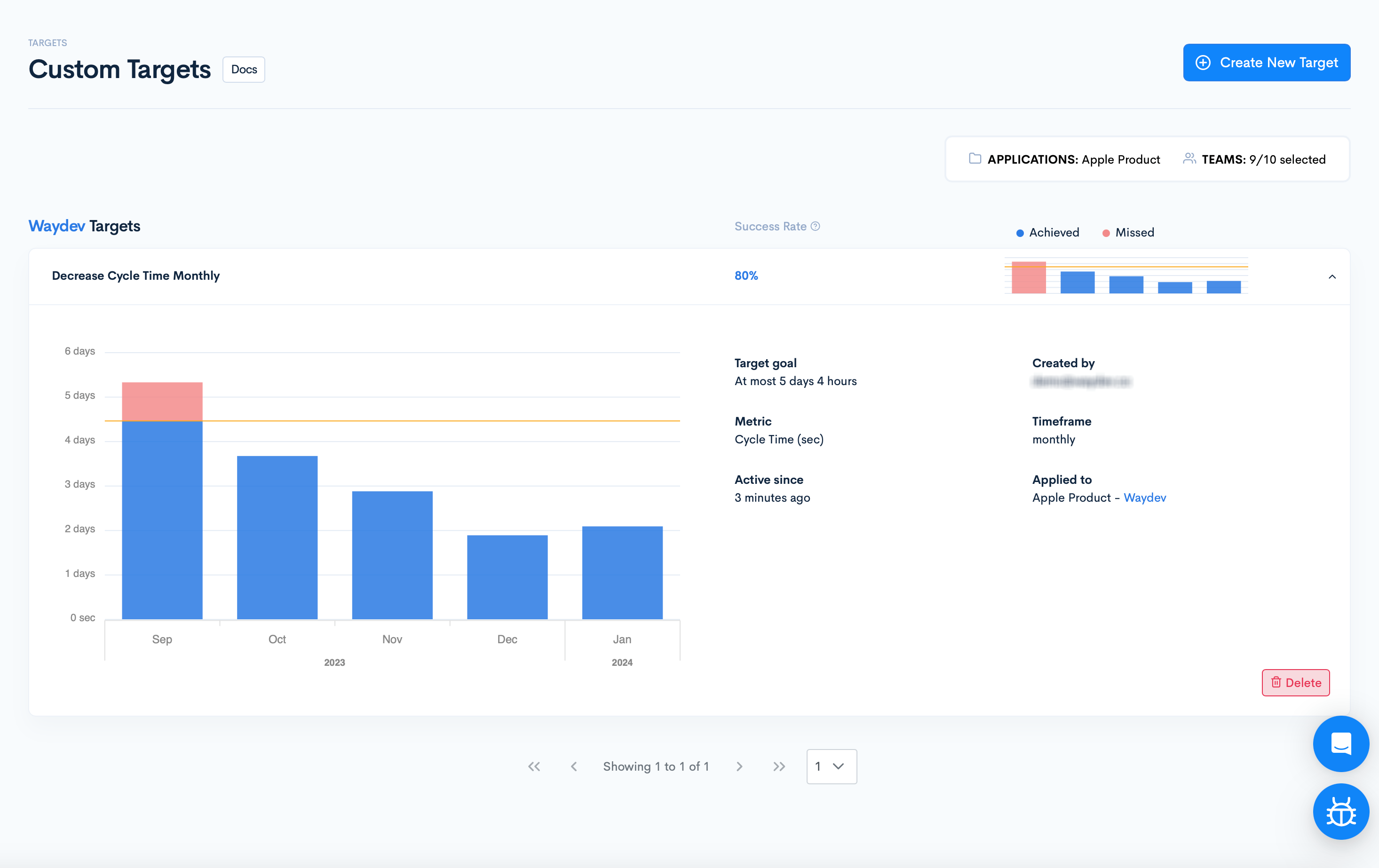Go to the previous page arrow
Screen dimensions: 1379x868
(574, 766)
